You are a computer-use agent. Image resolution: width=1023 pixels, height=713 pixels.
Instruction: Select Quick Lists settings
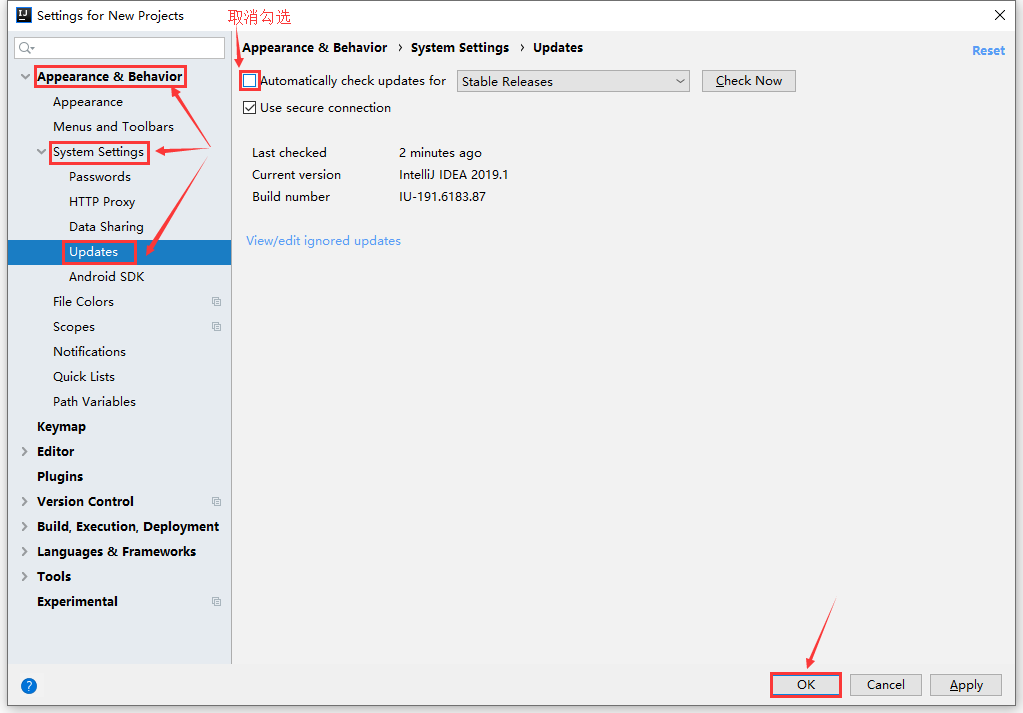click(84, 376)
